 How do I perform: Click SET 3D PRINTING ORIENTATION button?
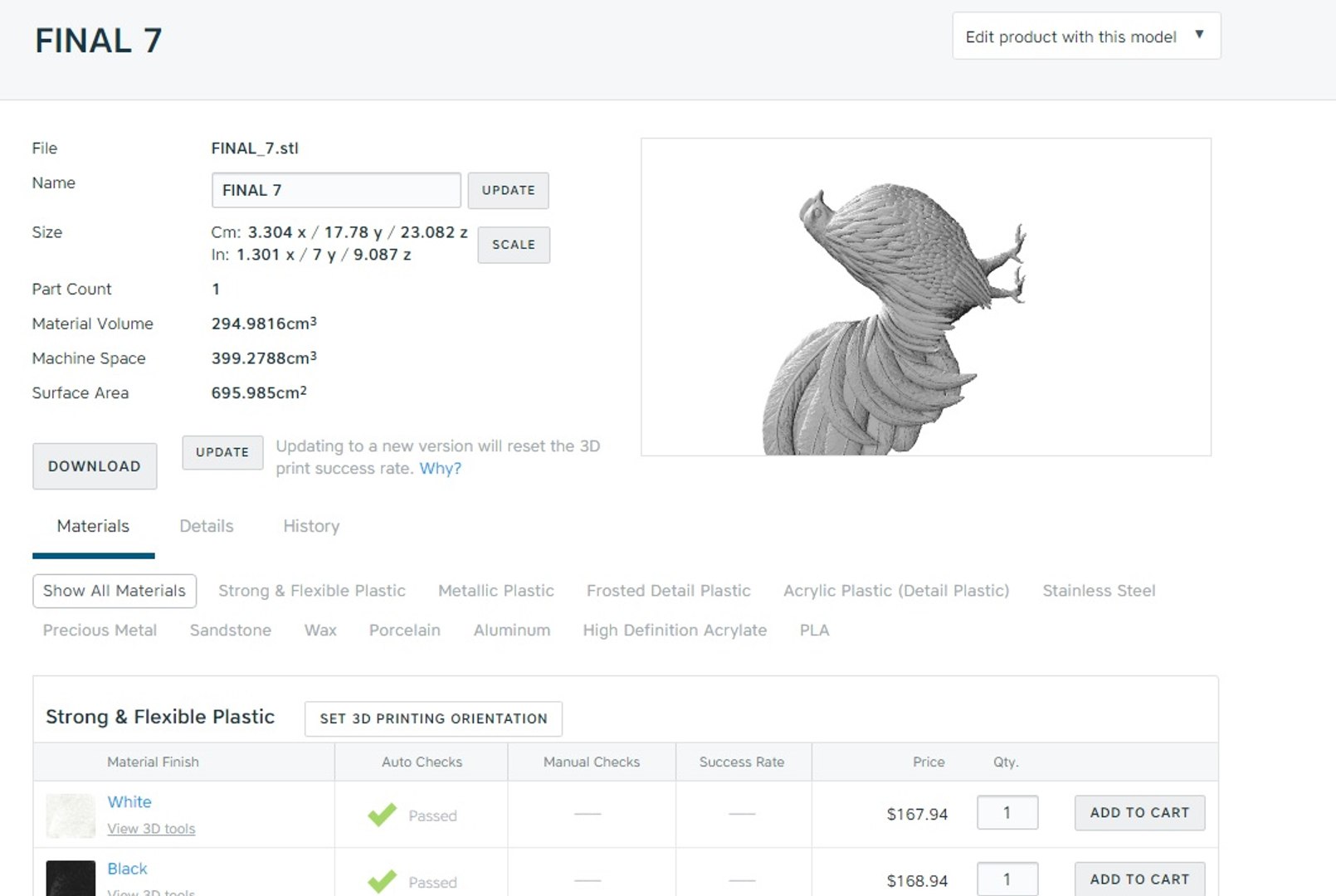click(x=433, y=718)
